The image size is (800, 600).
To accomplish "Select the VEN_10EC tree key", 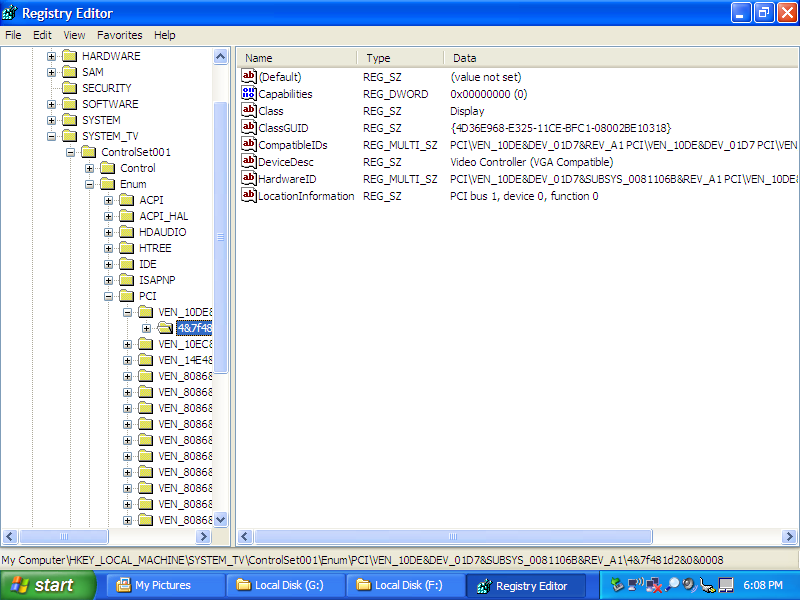I will pyautogui.click(x=185, y=344).
